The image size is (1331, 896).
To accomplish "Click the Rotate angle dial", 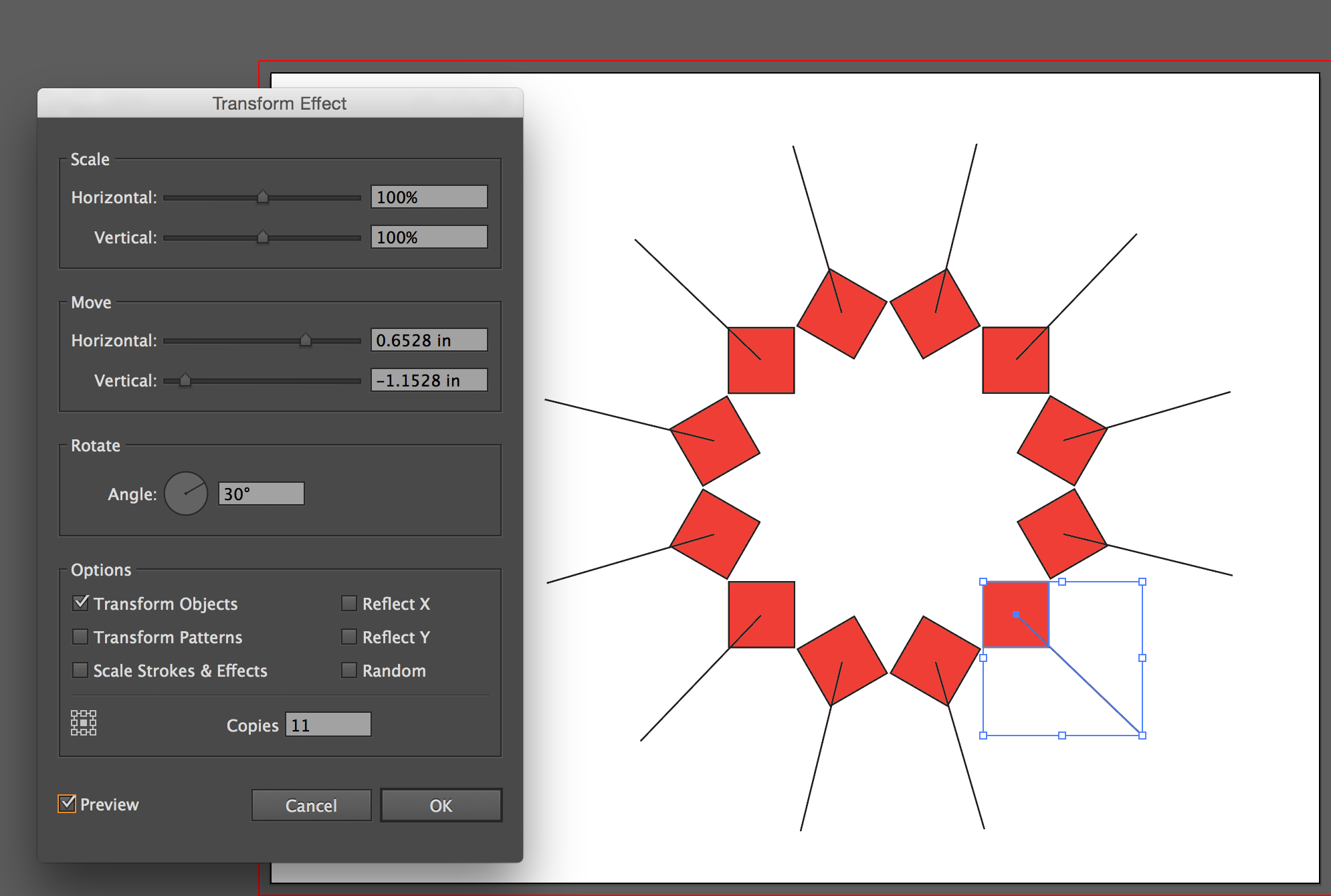I will pyautogui.click(x=186, y=493).
